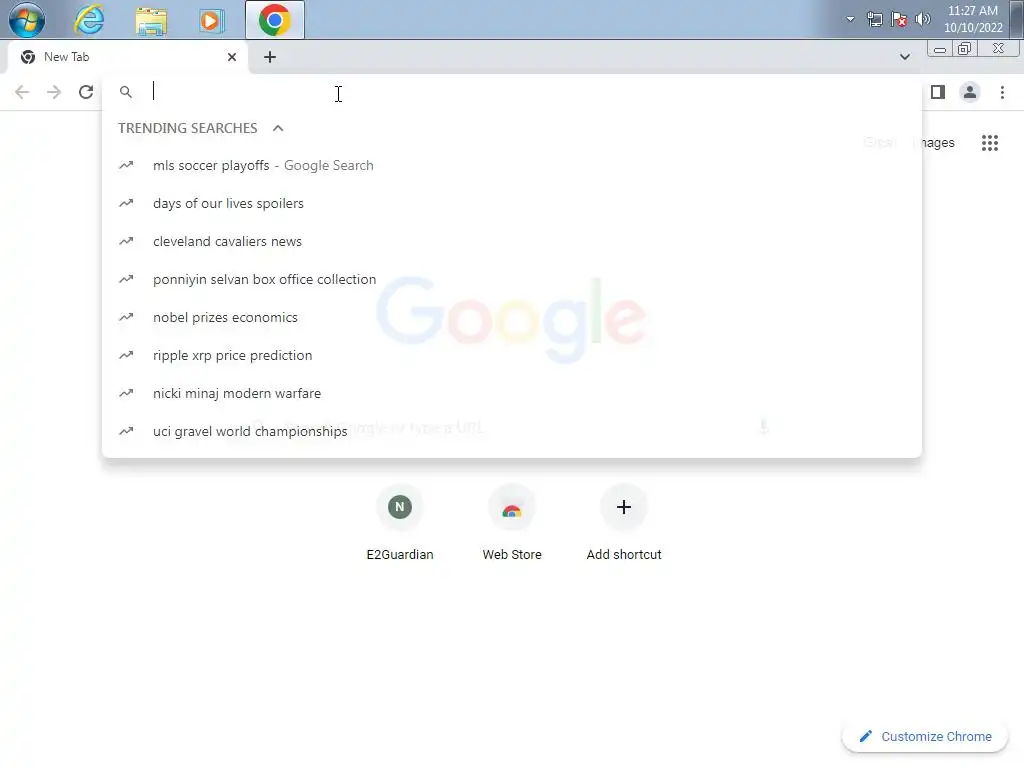
Task: Click the Chrome taskbar icon
Action: pyautogui.click(x=275, y=20)
